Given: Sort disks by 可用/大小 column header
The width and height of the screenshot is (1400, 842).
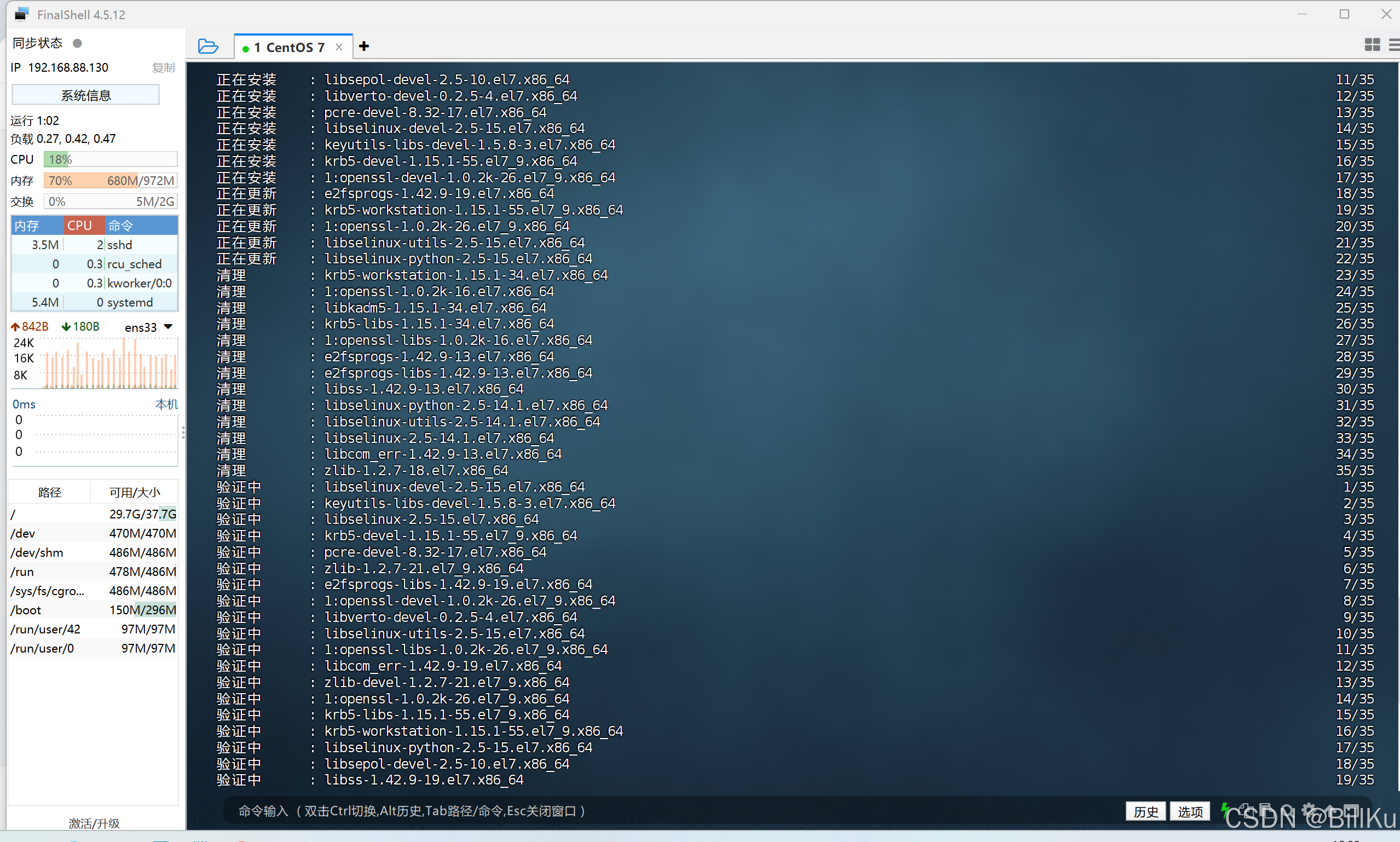Looking at the screenshot, I should tap(135, 493).
